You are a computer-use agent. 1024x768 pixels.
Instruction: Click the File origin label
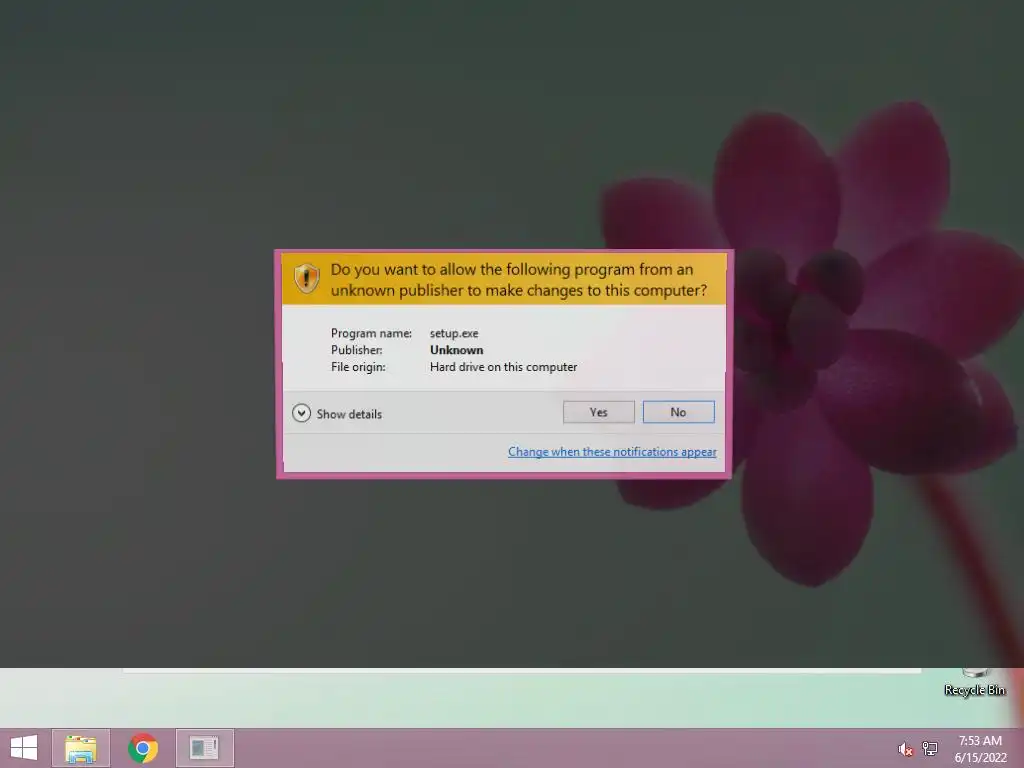coord(358,367)
